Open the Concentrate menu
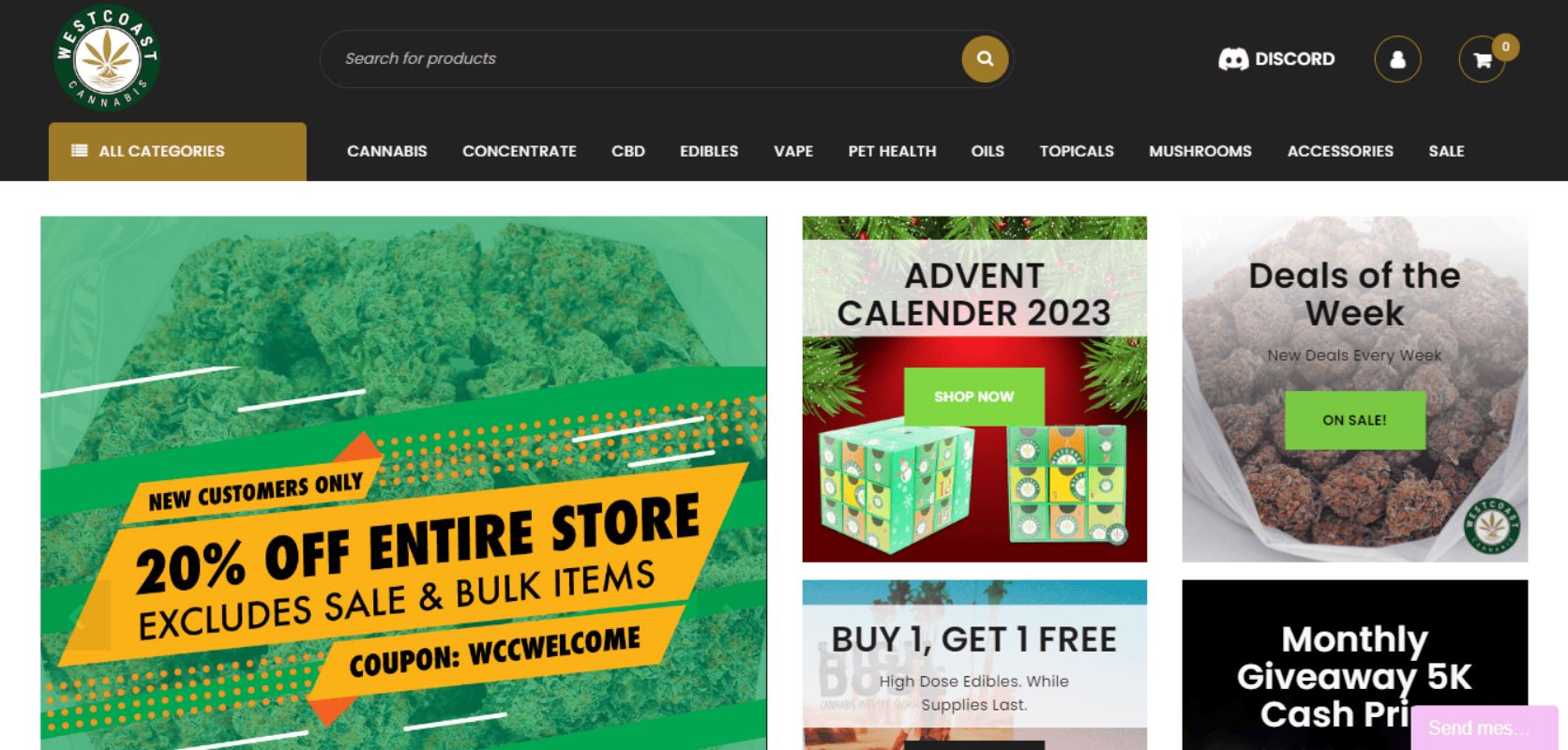This screenshot has height=750, width=1568. 519,151
